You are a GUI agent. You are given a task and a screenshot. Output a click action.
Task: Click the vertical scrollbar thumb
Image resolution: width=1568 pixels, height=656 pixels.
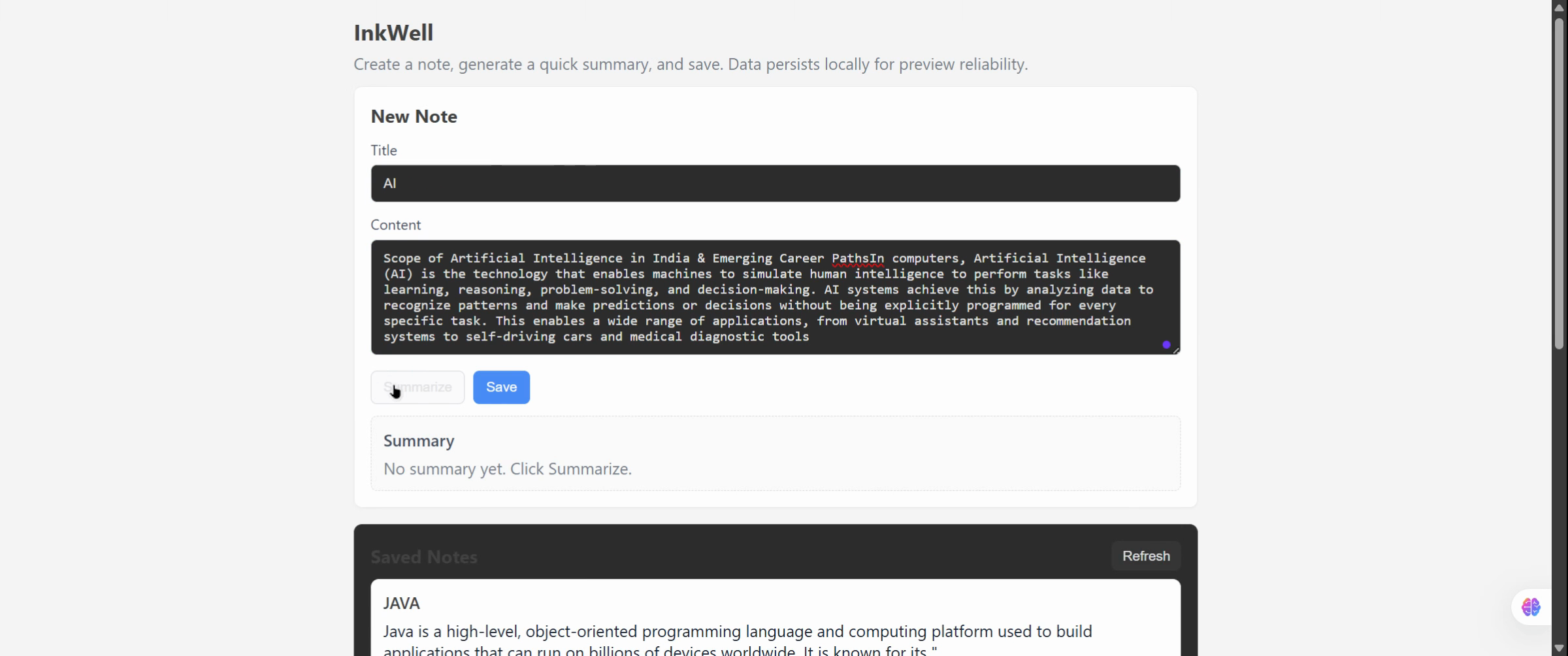pyautogui.click(x=1560, y=183)
